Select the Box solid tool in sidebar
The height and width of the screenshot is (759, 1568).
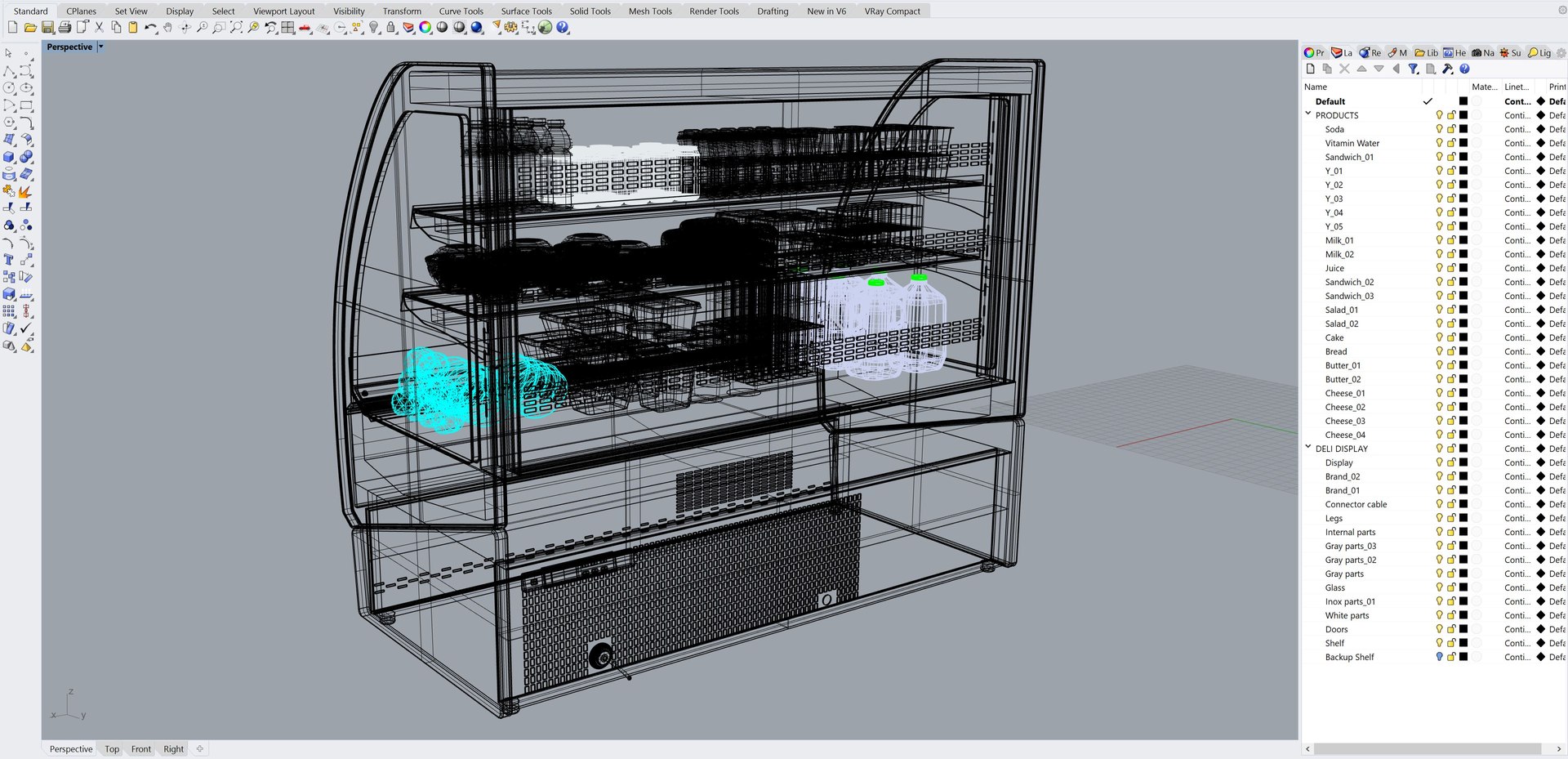[x=9, y=157]
